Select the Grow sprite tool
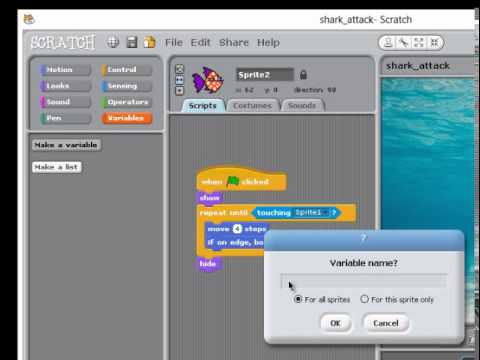The image size is (480, 360). click(419, 43)
